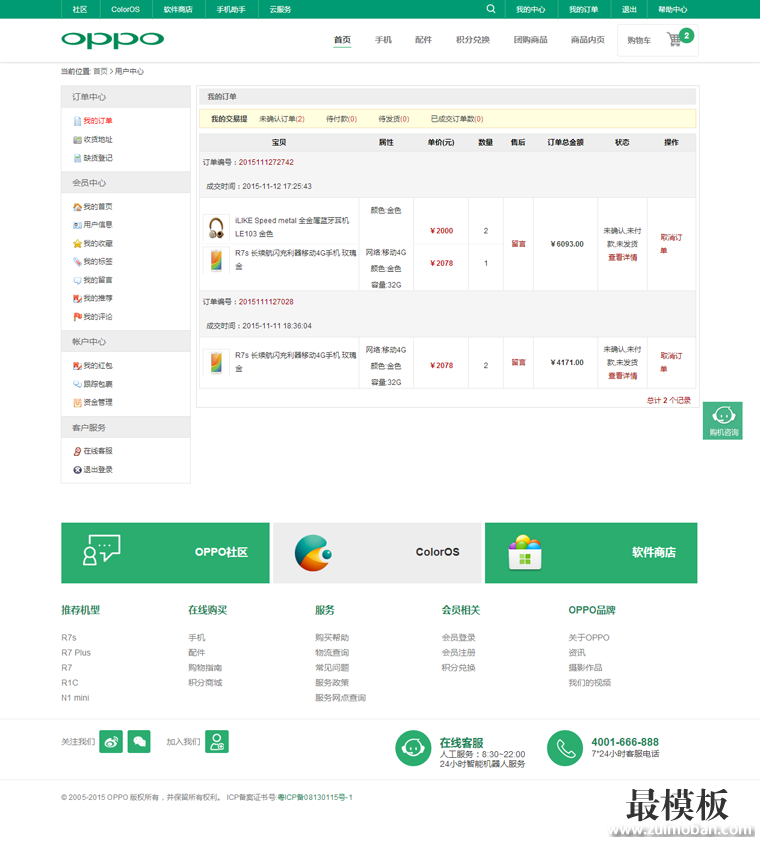Switch to 待发货(0) filter

point(394,119)
